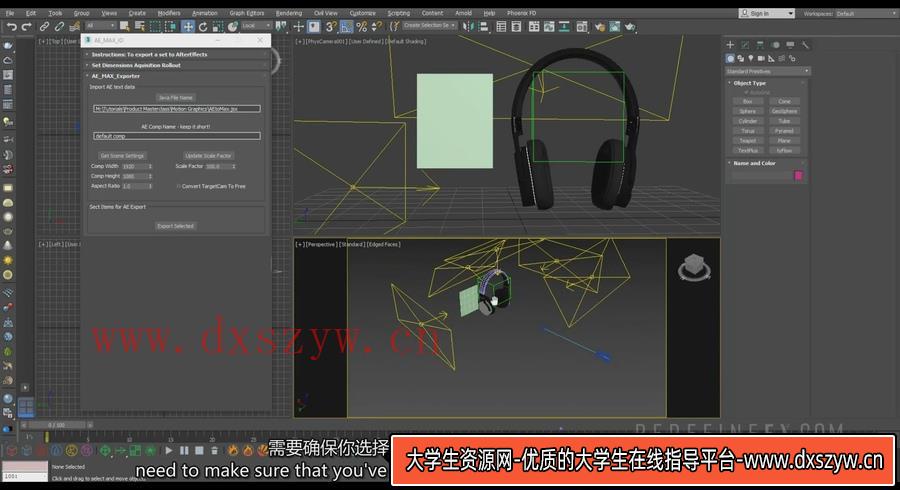Click the Undo arrow in the main toolbar
900x490 pixels.
(x=11, y=26)
